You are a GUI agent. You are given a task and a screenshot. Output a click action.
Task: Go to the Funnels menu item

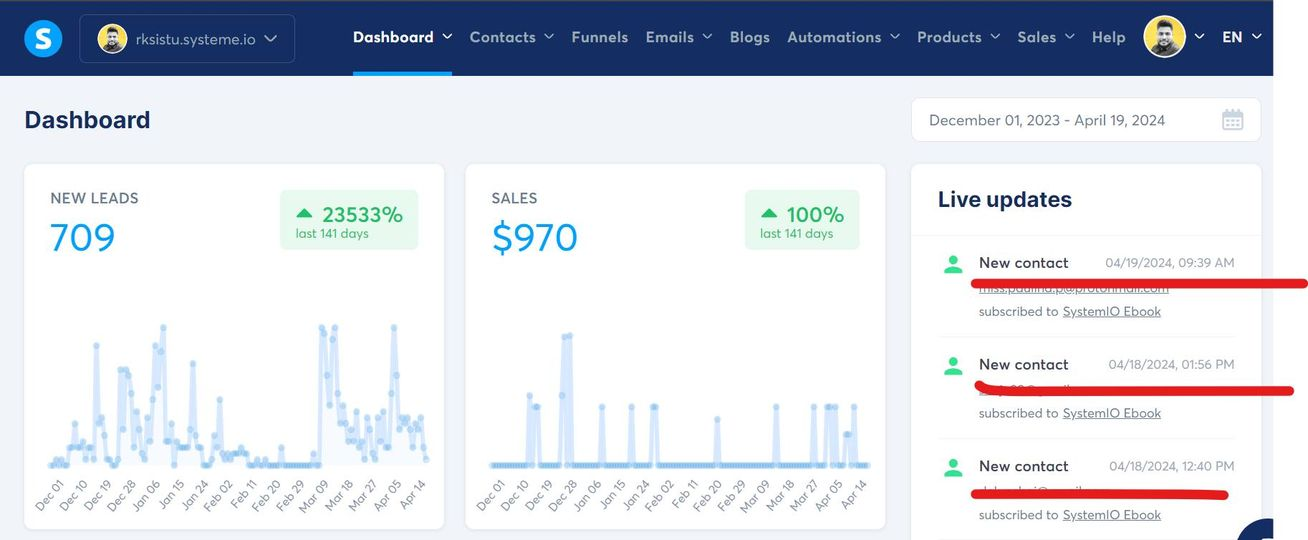599,37
